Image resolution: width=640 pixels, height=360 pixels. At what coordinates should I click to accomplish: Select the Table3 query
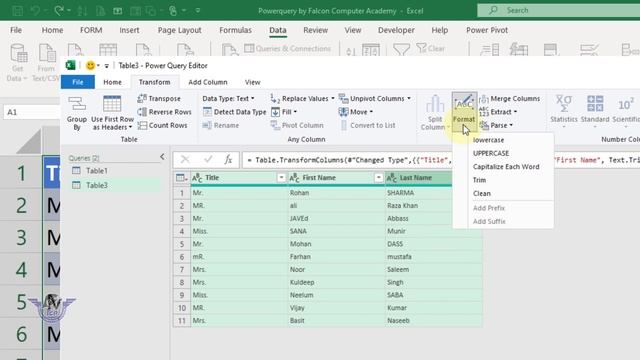pyautogui.click(x=96, y=185)
